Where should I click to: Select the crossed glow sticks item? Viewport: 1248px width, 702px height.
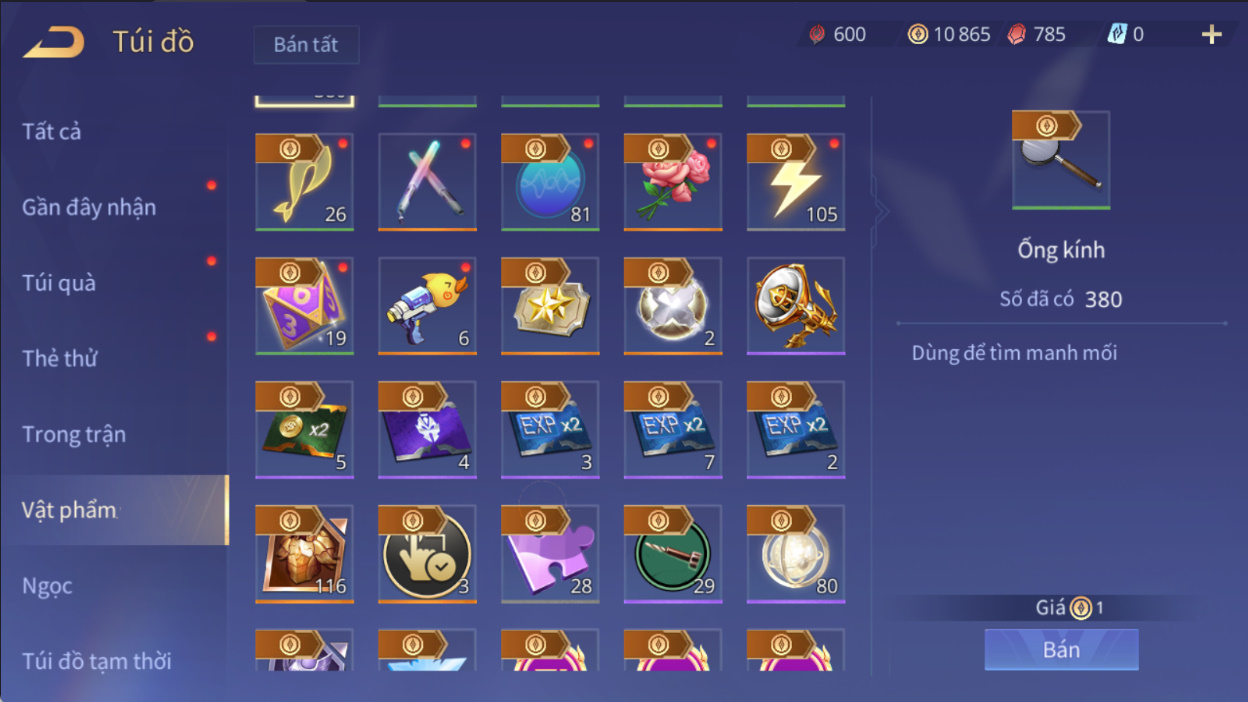(427, 182)
